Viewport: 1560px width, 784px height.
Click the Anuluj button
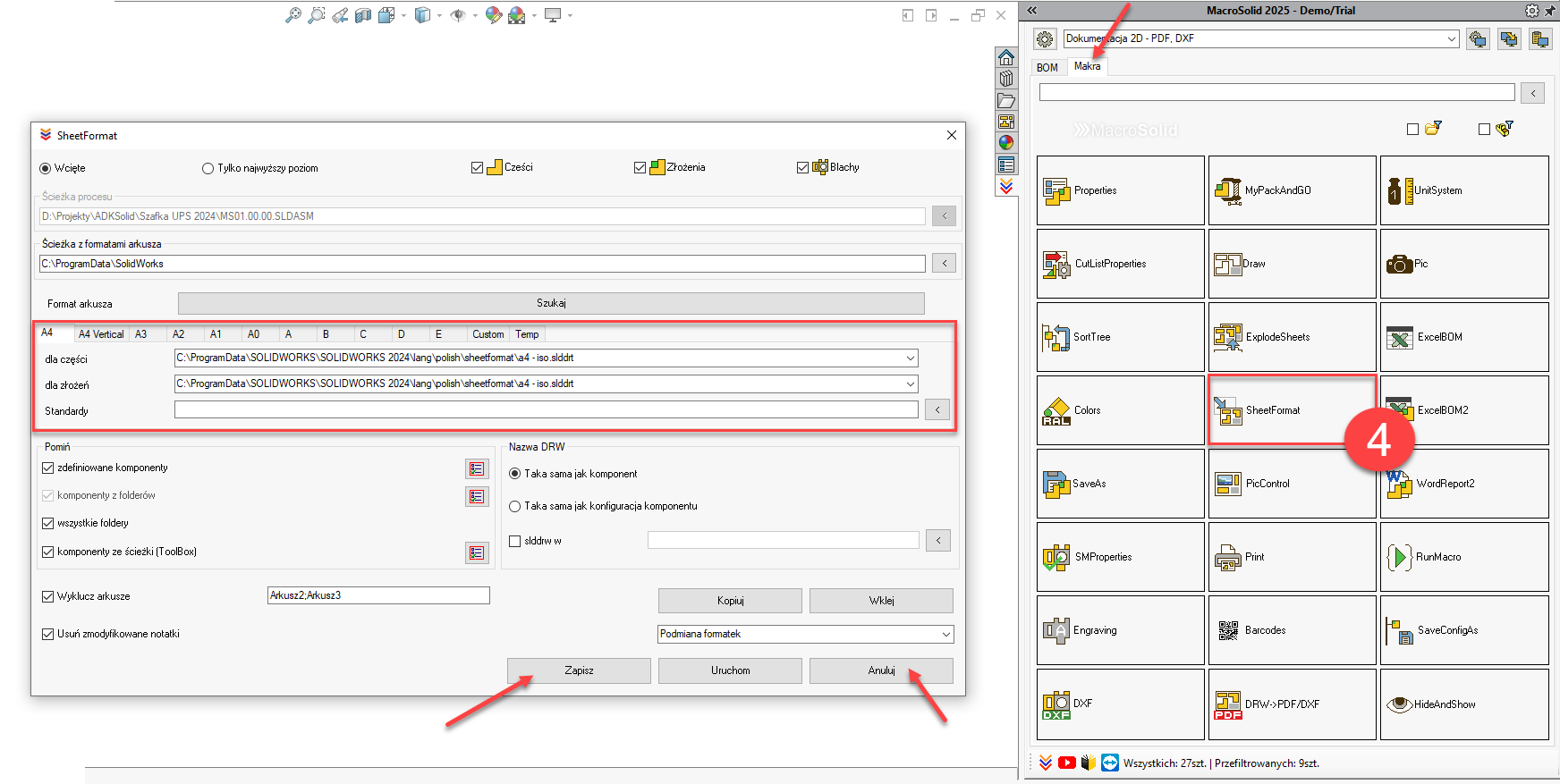tap(881, 670)
